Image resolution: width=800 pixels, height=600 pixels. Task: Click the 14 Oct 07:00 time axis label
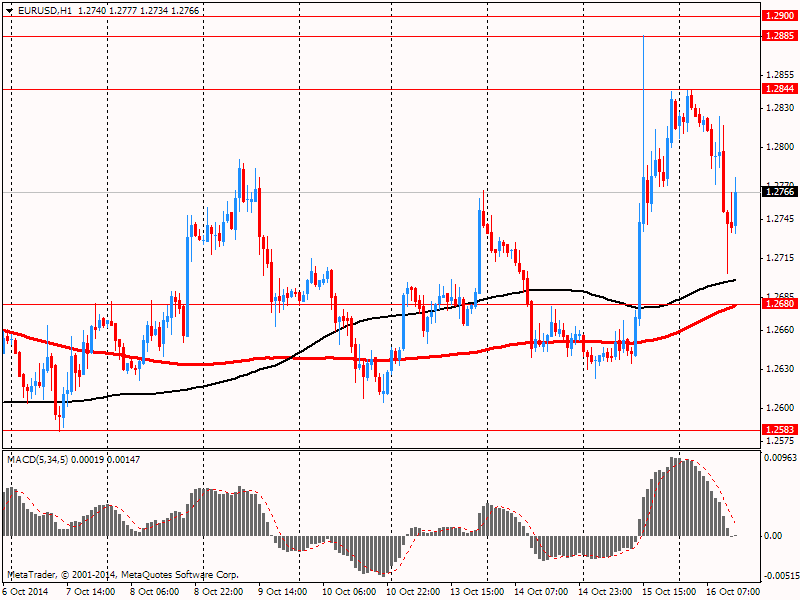coord(541,591)
